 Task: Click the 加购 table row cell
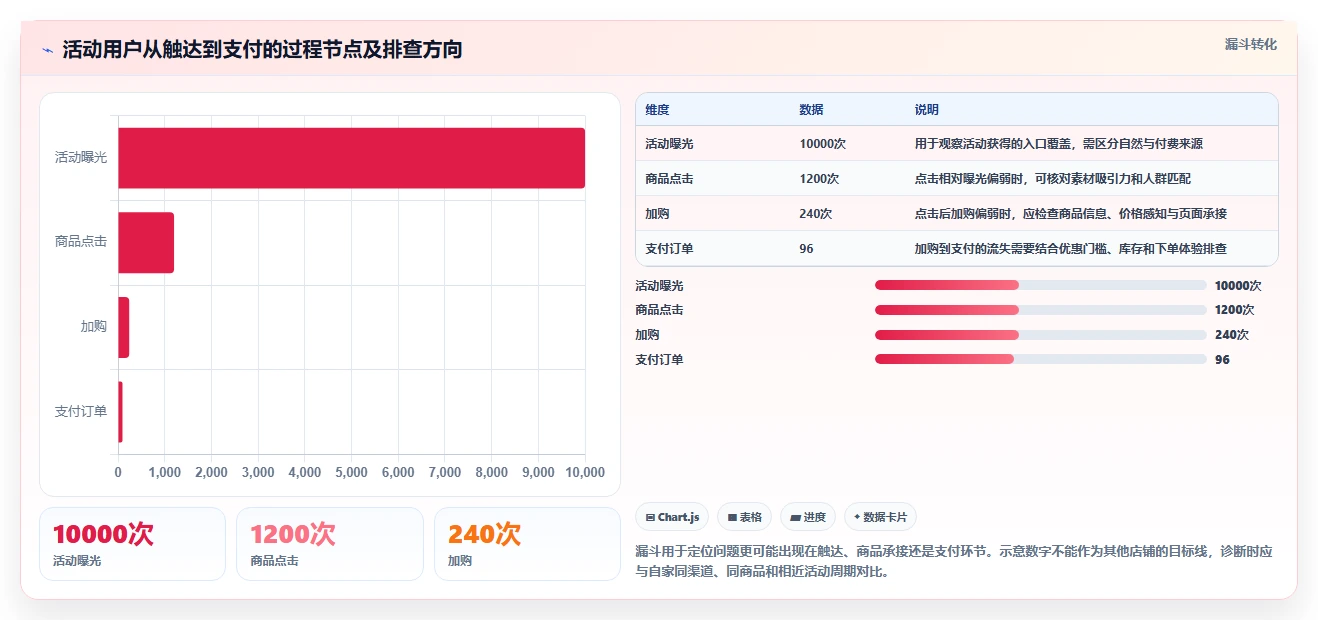pos(658,214)
